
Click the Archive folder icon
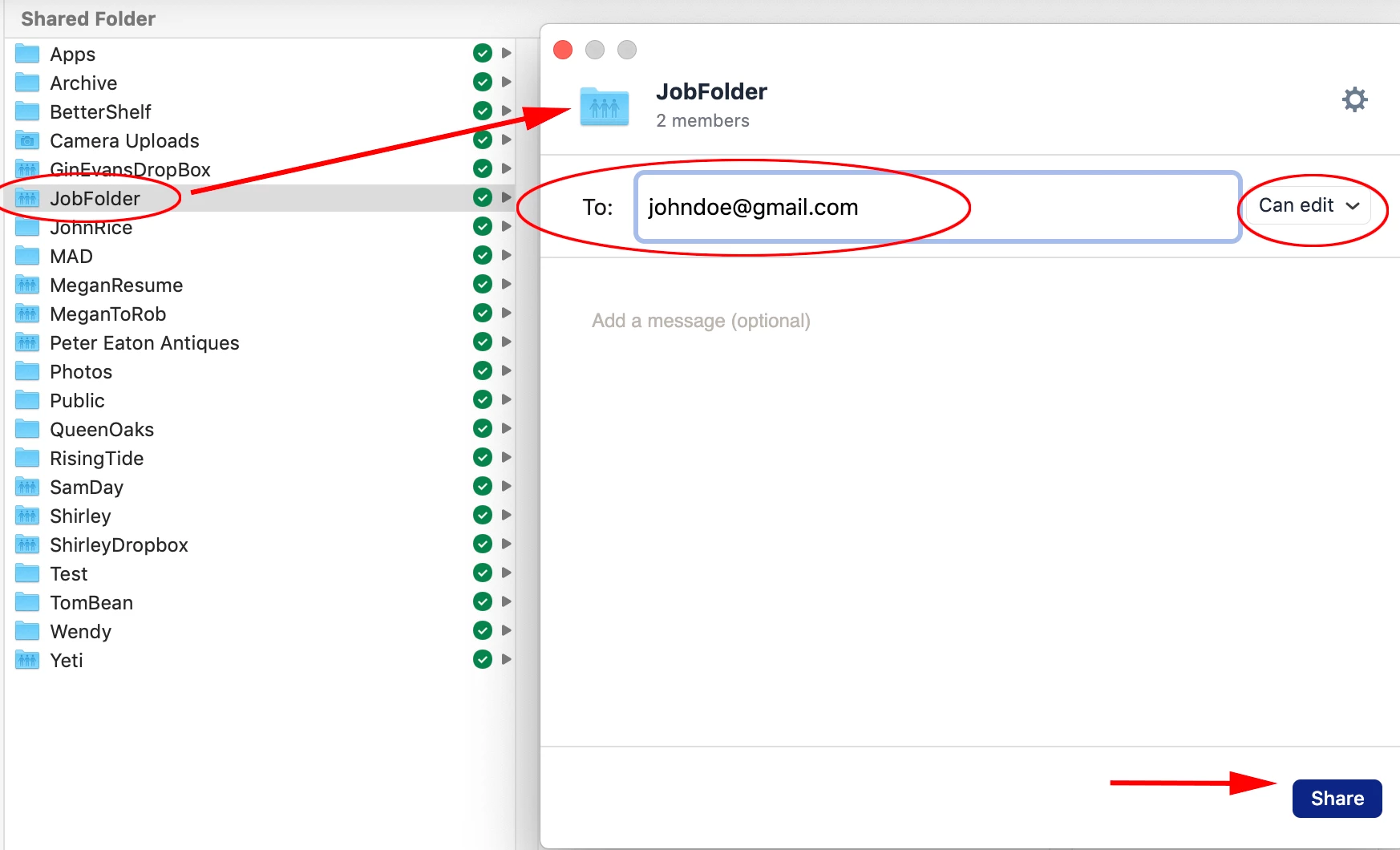[27, 83]
